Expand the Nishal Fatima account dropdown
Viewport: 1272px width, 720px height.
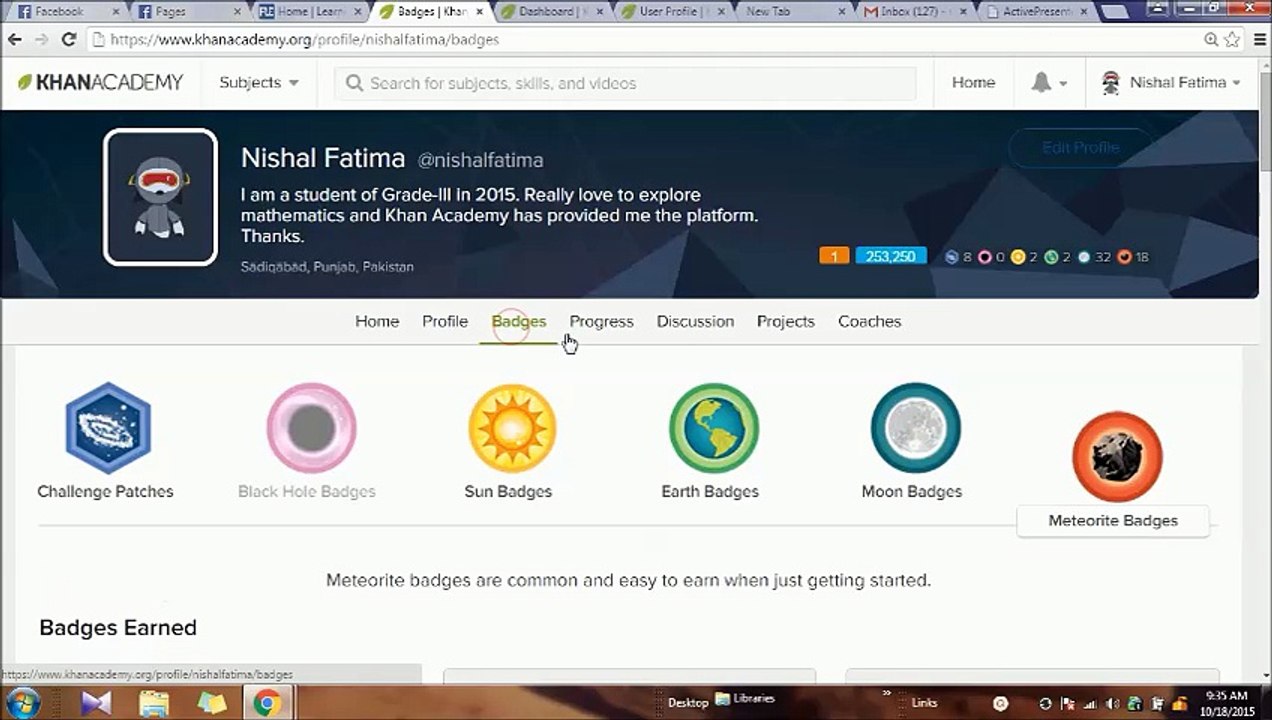click(x=1237, y=83)
